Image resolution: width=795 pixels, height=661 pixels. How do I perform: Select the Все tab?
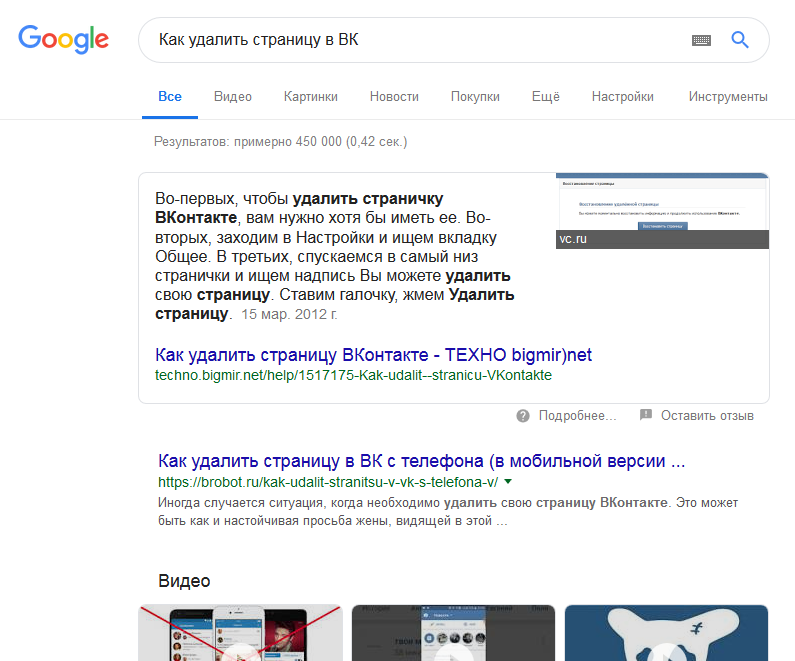pyautogui.click(x=170, y=97)
